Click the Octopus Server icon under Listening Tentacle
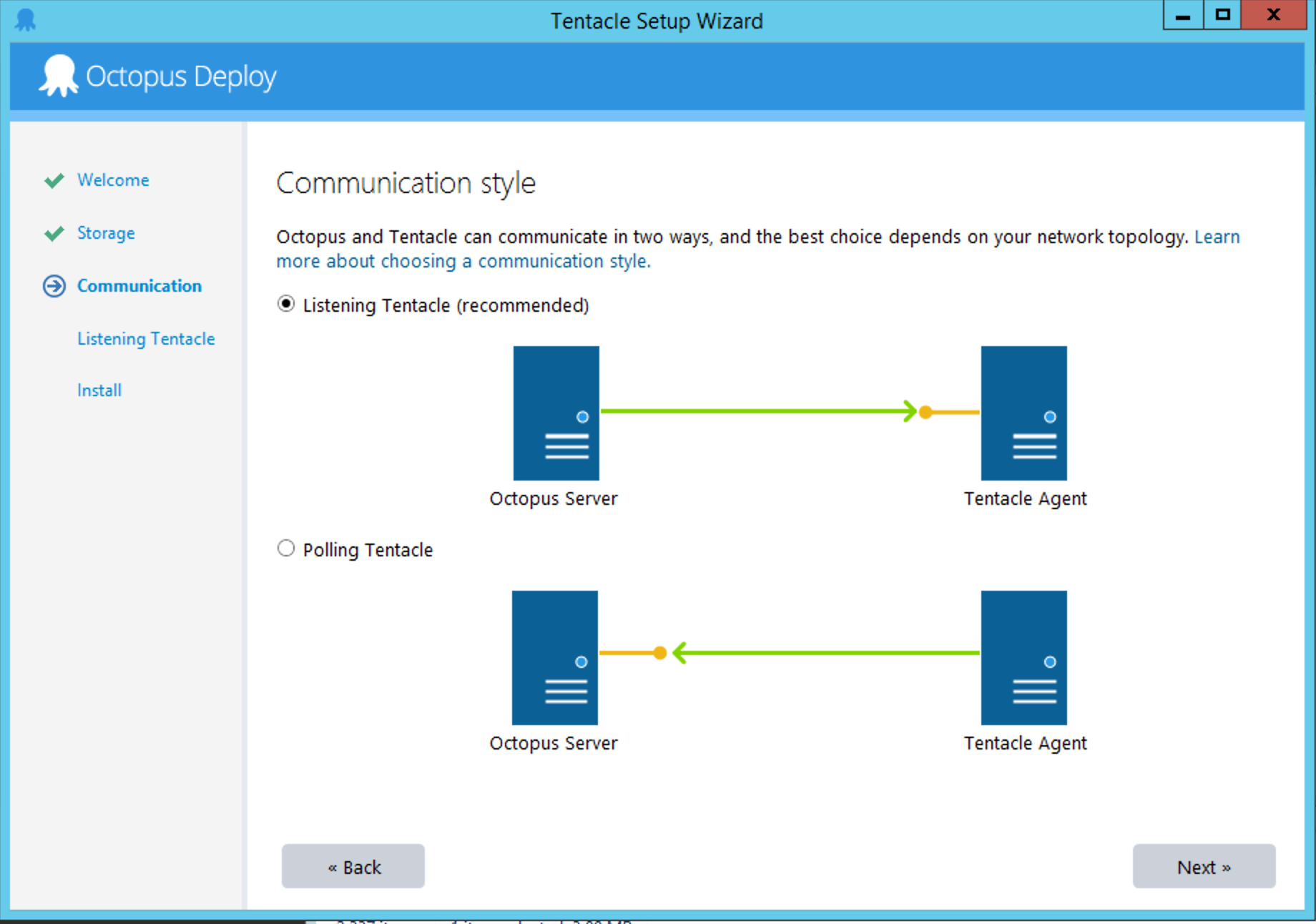The image size is (1316, 924). [x=556, y=413]
